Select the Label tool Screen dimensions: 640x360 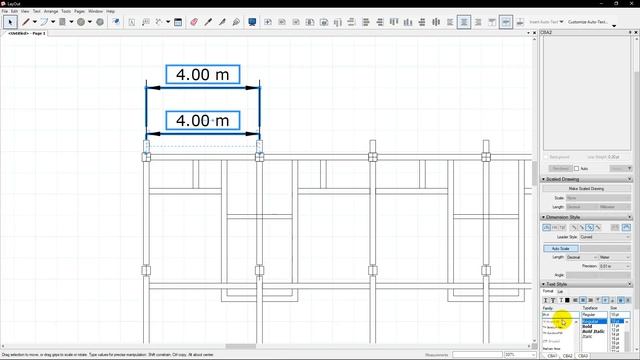[146, 22]
